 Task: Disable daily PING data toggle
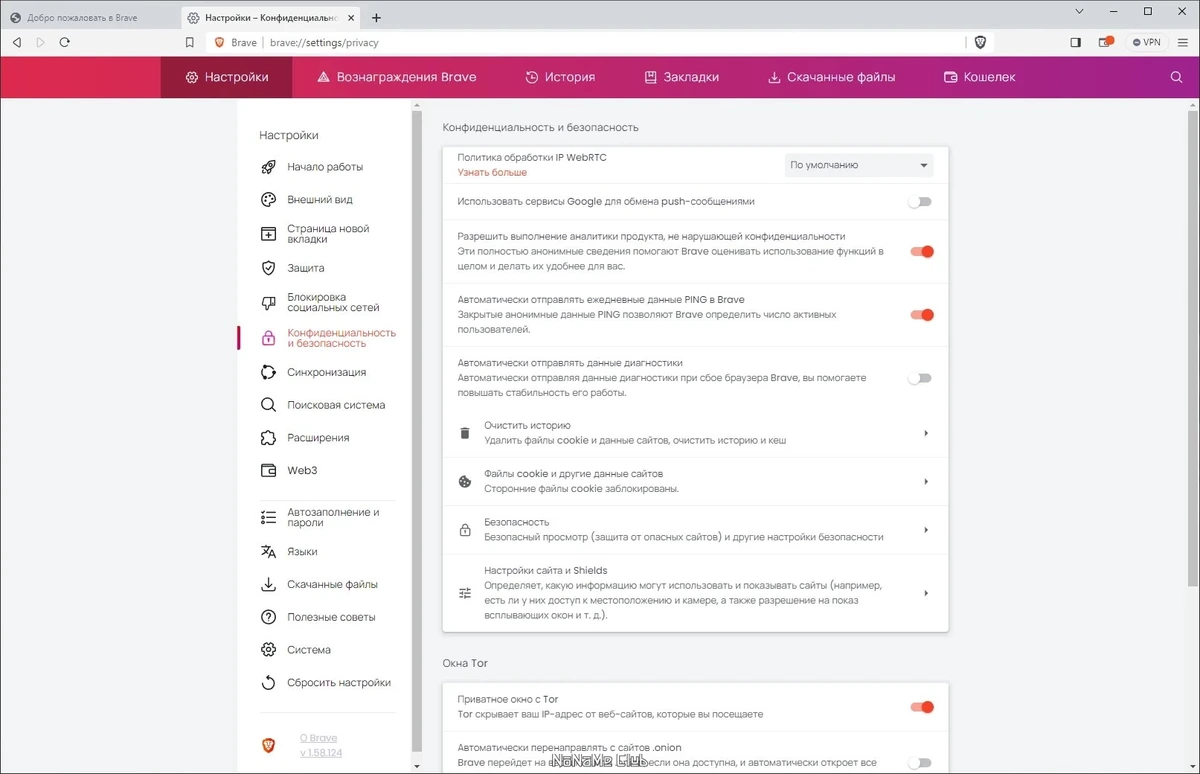921,315
